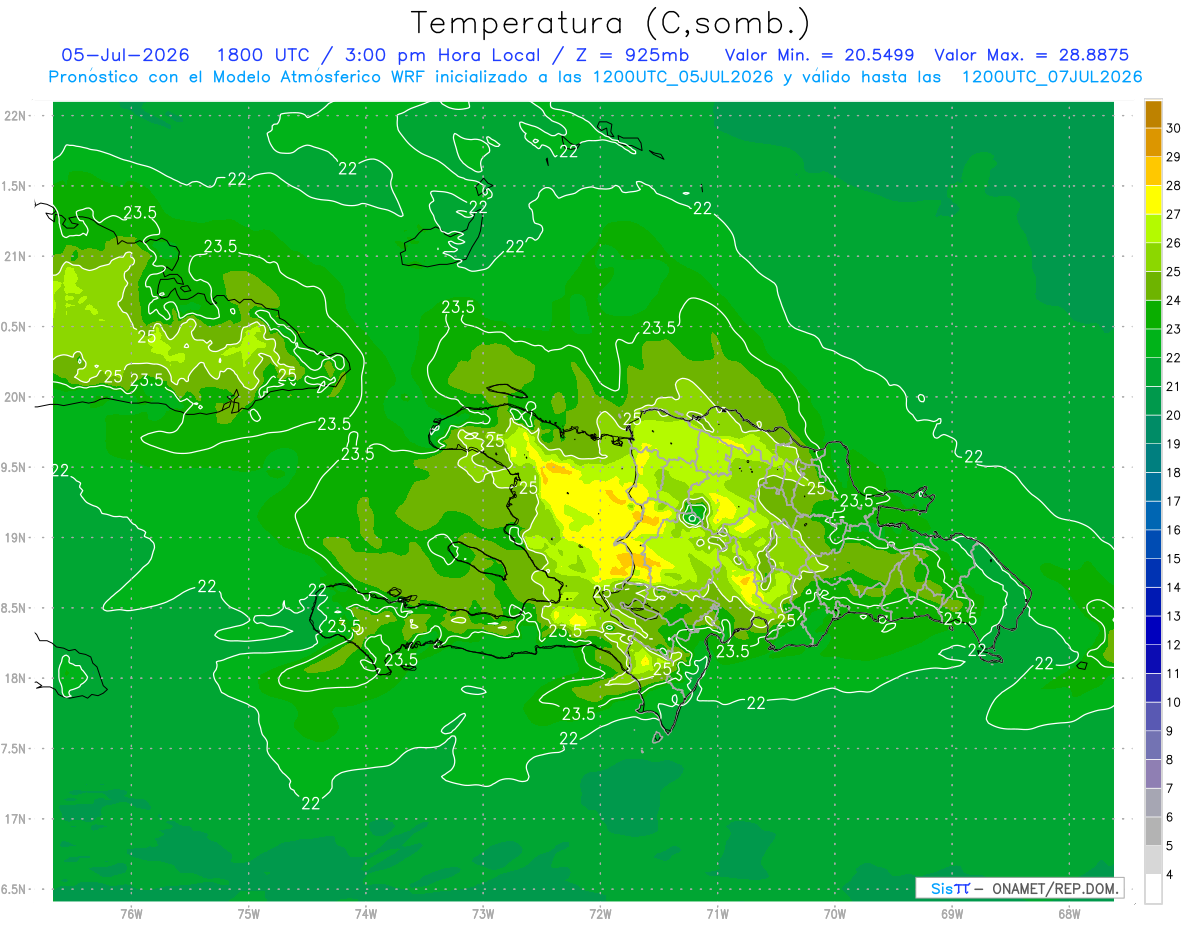Viewport: 1200px width, 927px height.
Task: Click latitude axis label 17N
Action: 16,819
